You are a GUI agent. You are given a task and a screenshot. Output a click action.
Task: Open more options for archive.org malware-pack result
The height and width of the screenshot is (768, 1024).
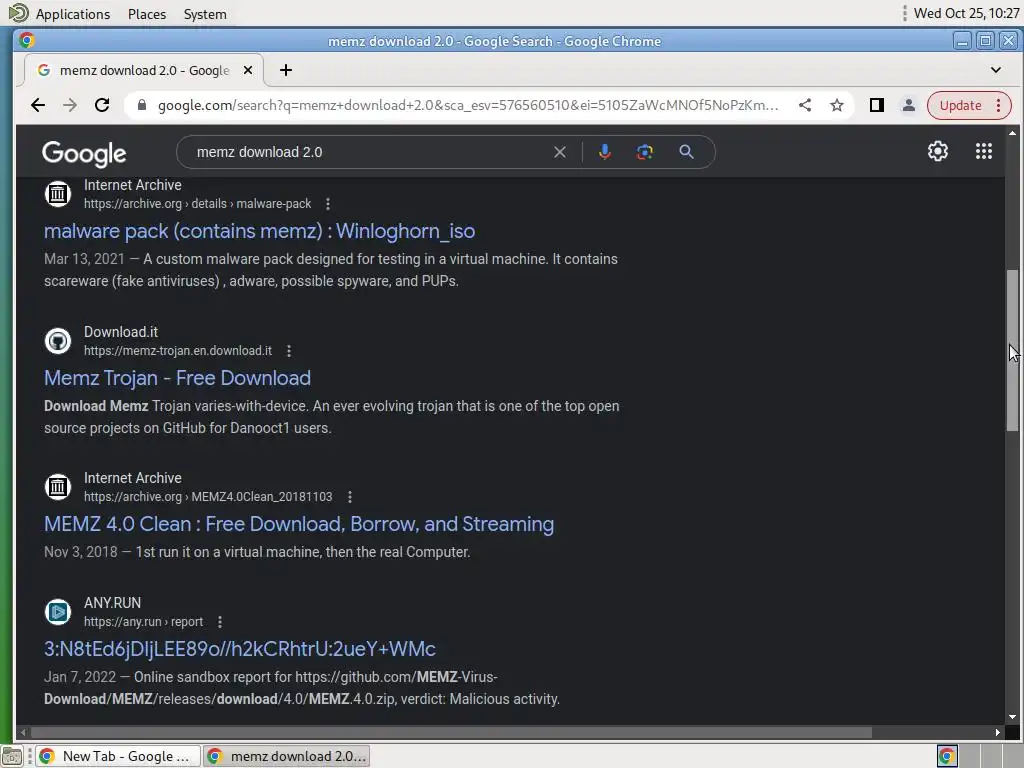coord(328,204)
